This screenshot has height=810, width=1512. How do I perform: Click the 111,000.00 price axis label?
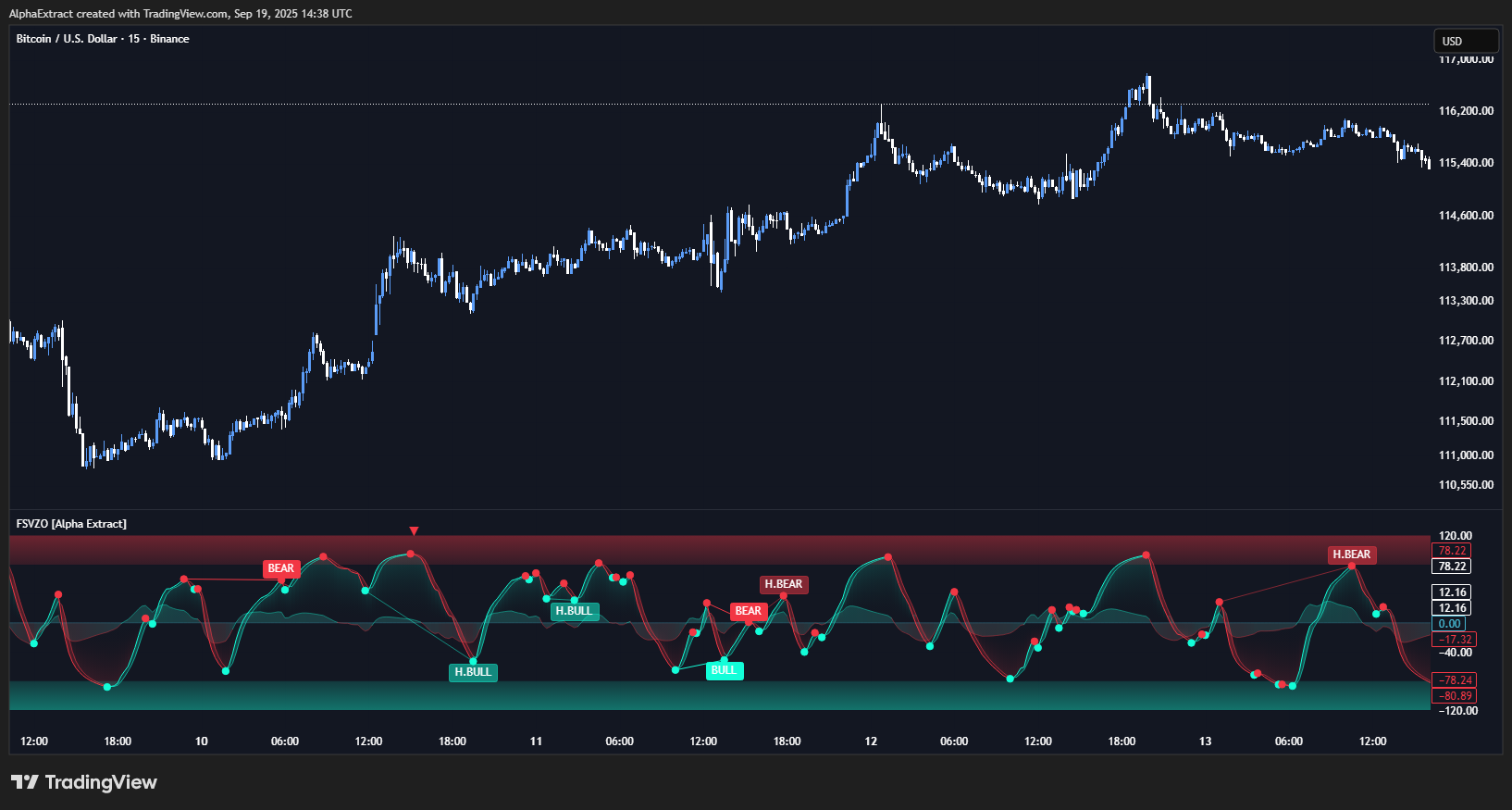[1466, 455]
